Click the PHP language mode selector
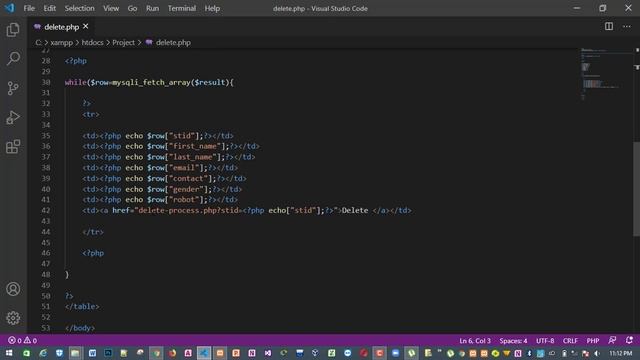Viewport: 640px width, 360px height. tap(593, 340)
